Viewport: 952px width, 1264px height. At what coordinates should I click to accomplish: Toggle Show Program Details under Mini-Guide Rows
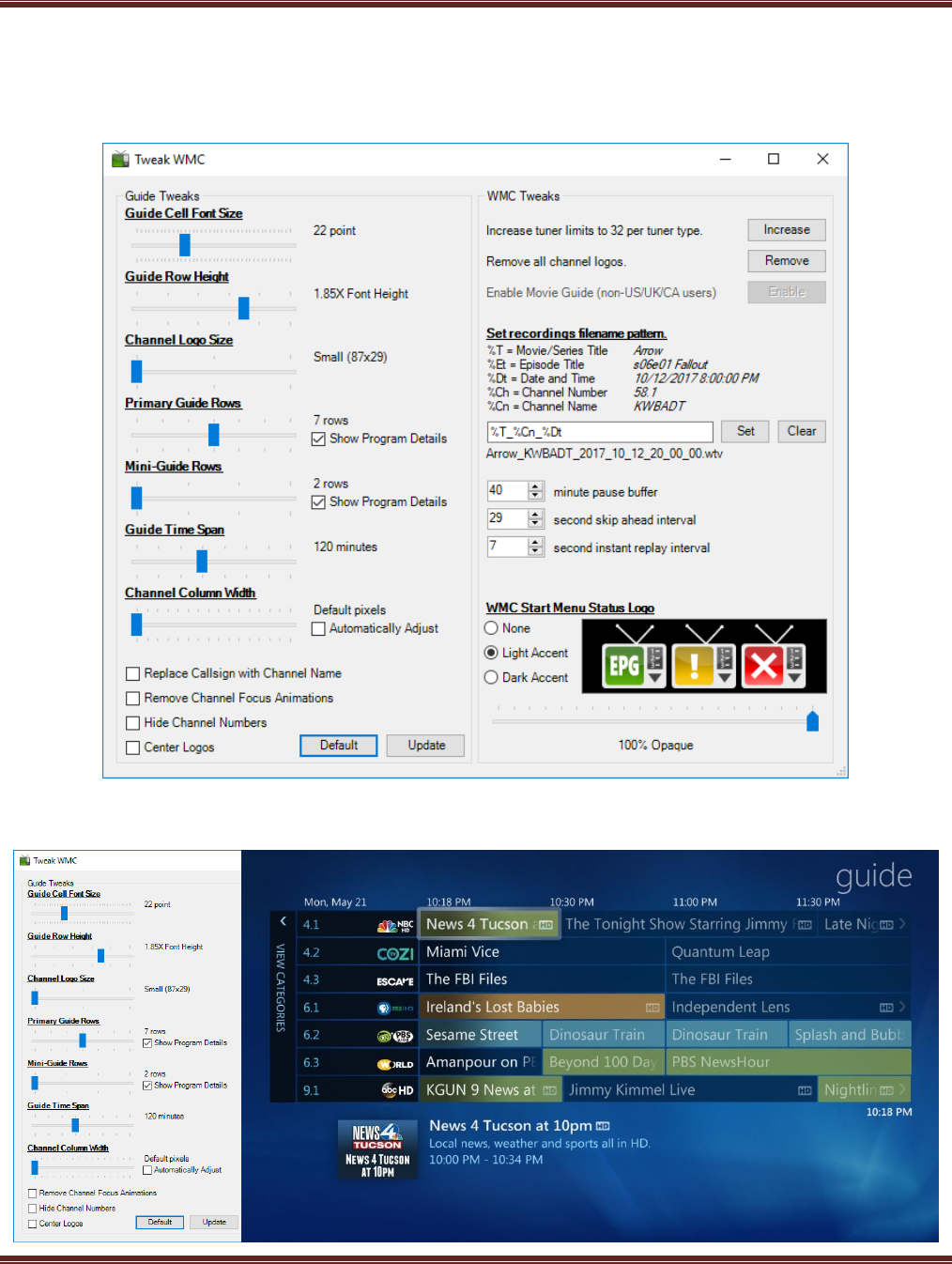(318, 502)
